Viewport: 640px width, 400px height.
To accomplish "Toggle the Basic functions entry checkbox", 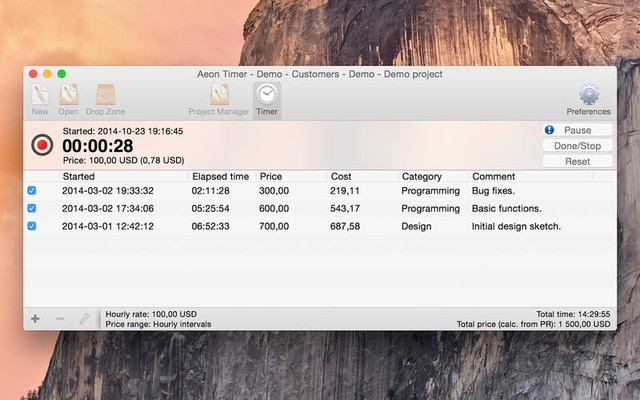I will pyautogui.click(x=32, y=208).
